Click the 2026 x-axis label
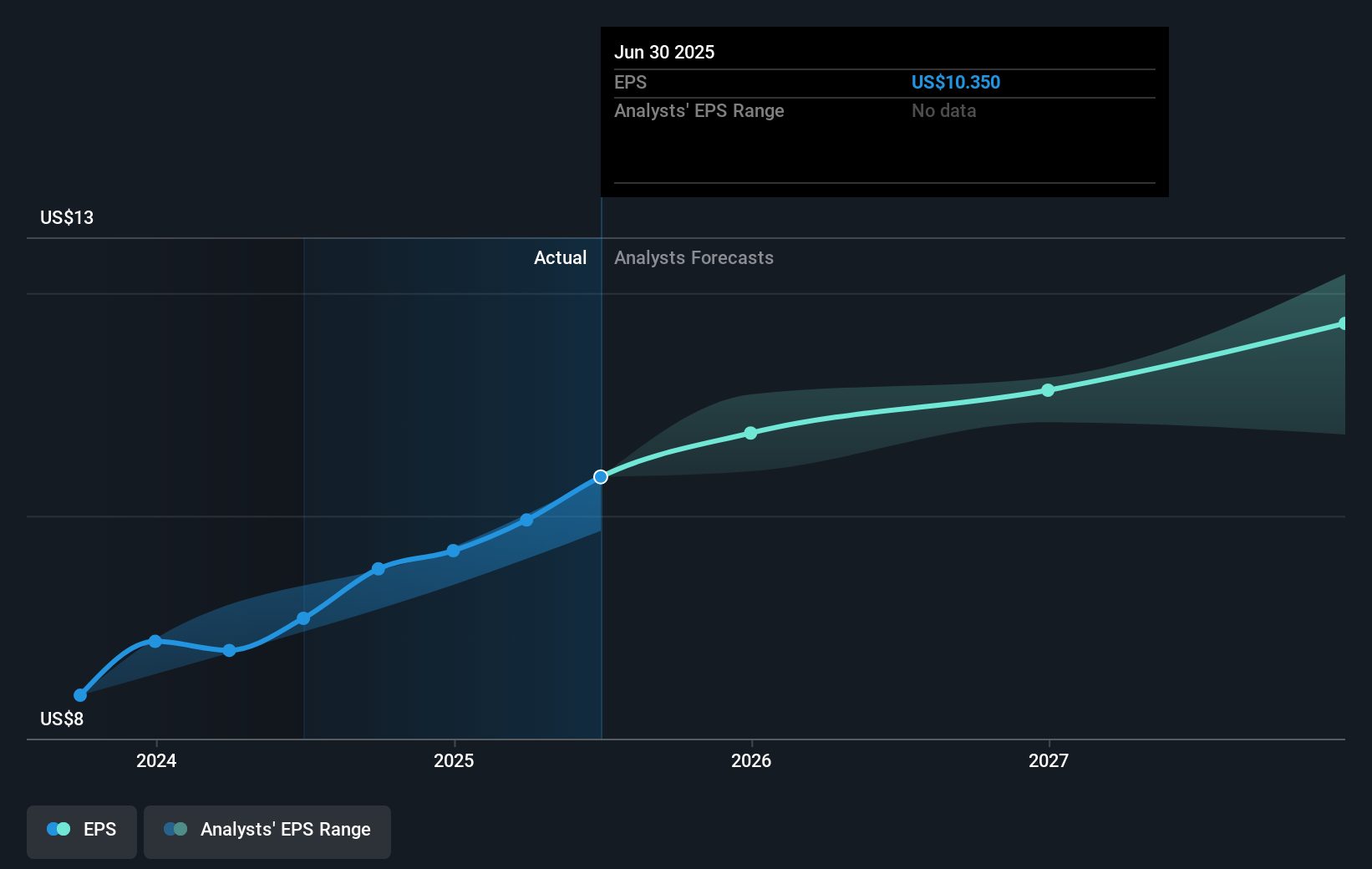1372x869 pixels. [751, 760]
